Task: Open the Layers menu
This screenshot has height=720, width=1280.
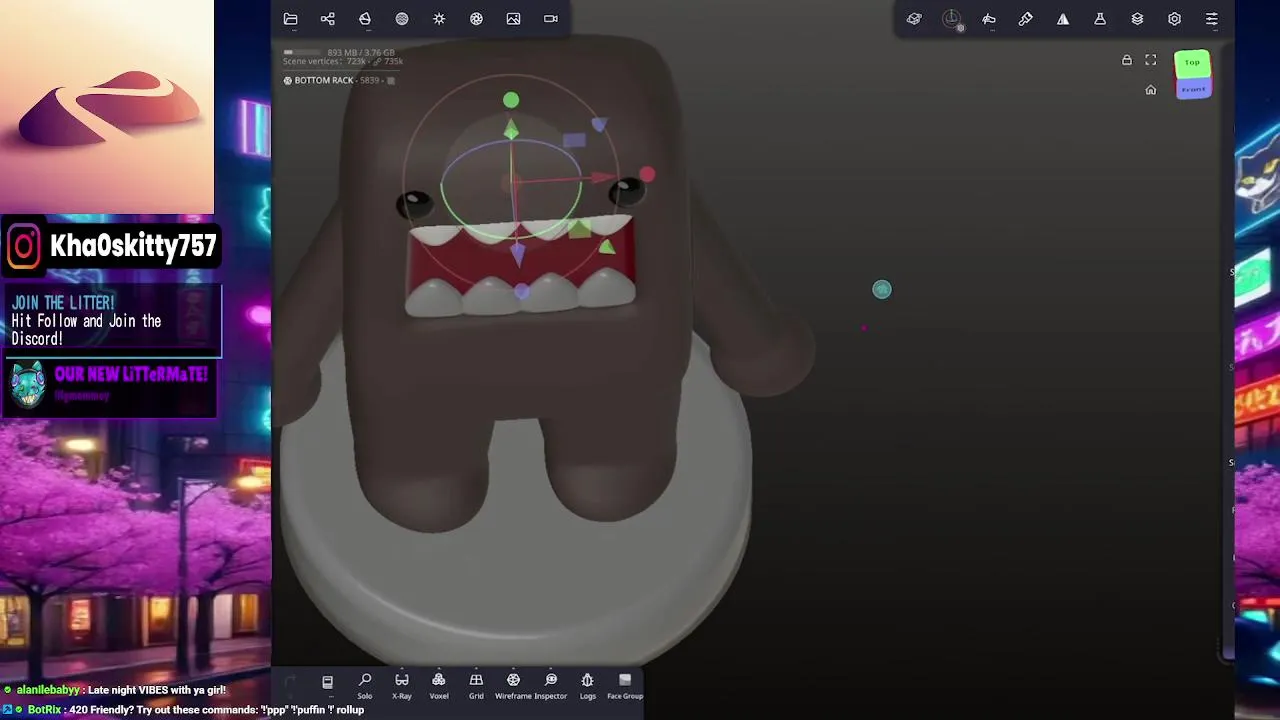Action: pos(1137,19)
